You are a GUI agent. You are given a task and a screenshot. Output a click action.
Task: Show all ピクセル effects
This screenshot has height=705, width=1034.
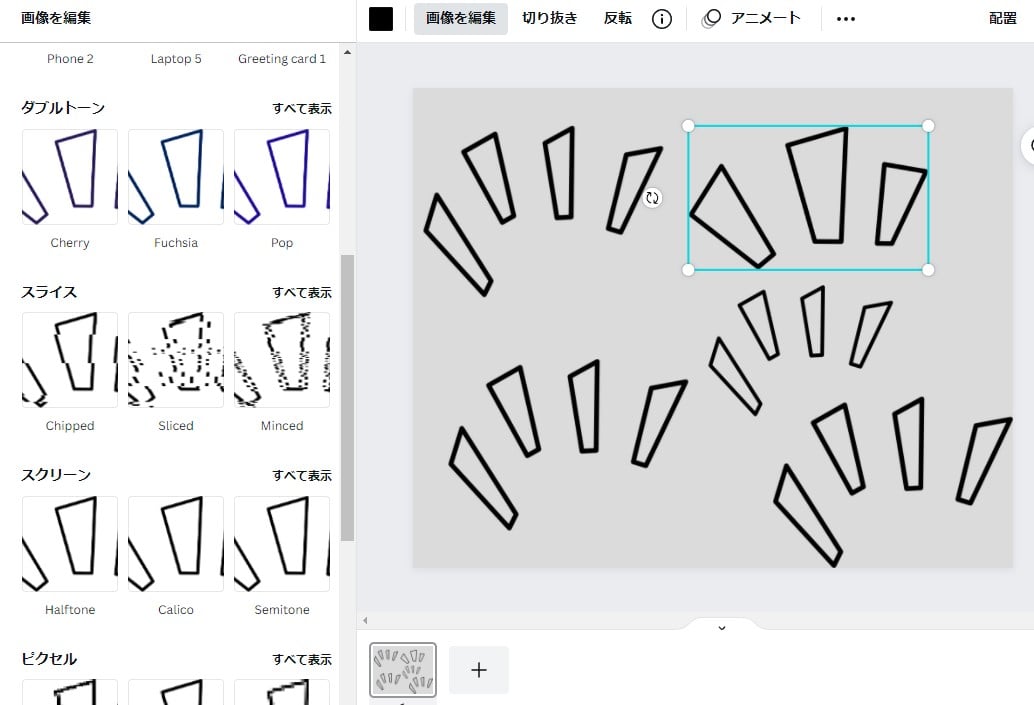pos(302,659)
